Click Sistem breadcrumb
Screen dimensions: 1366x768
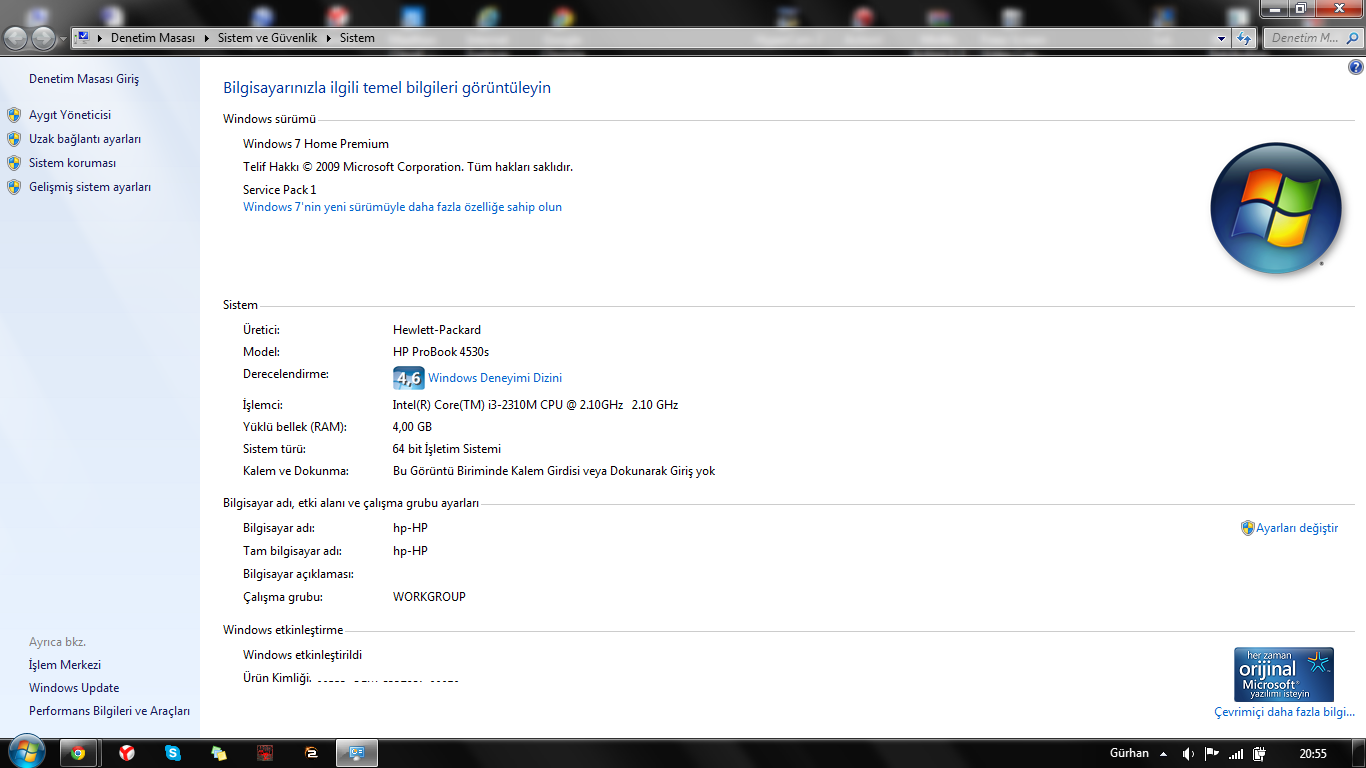357,38
